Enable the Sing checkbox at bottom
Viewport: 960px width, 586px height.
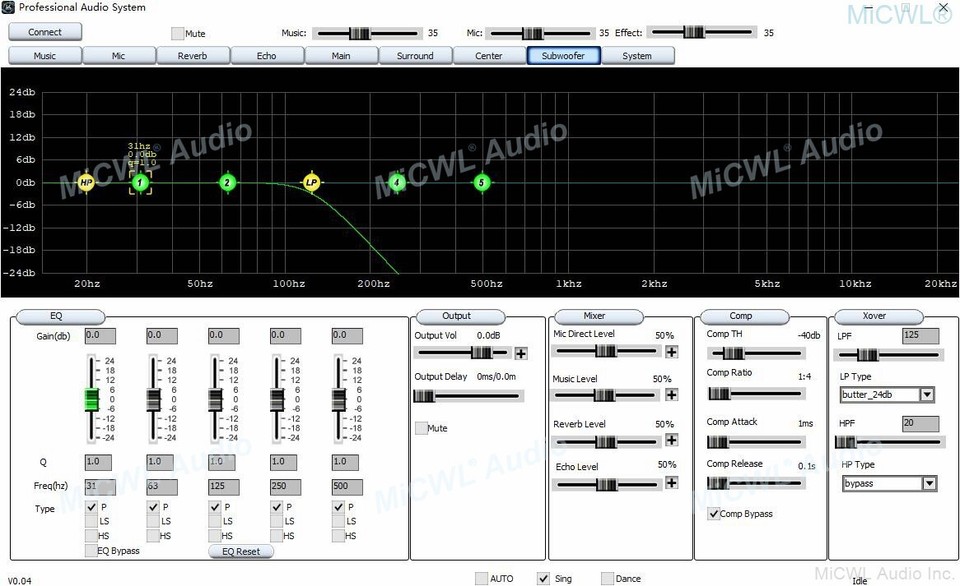(545, 578)
